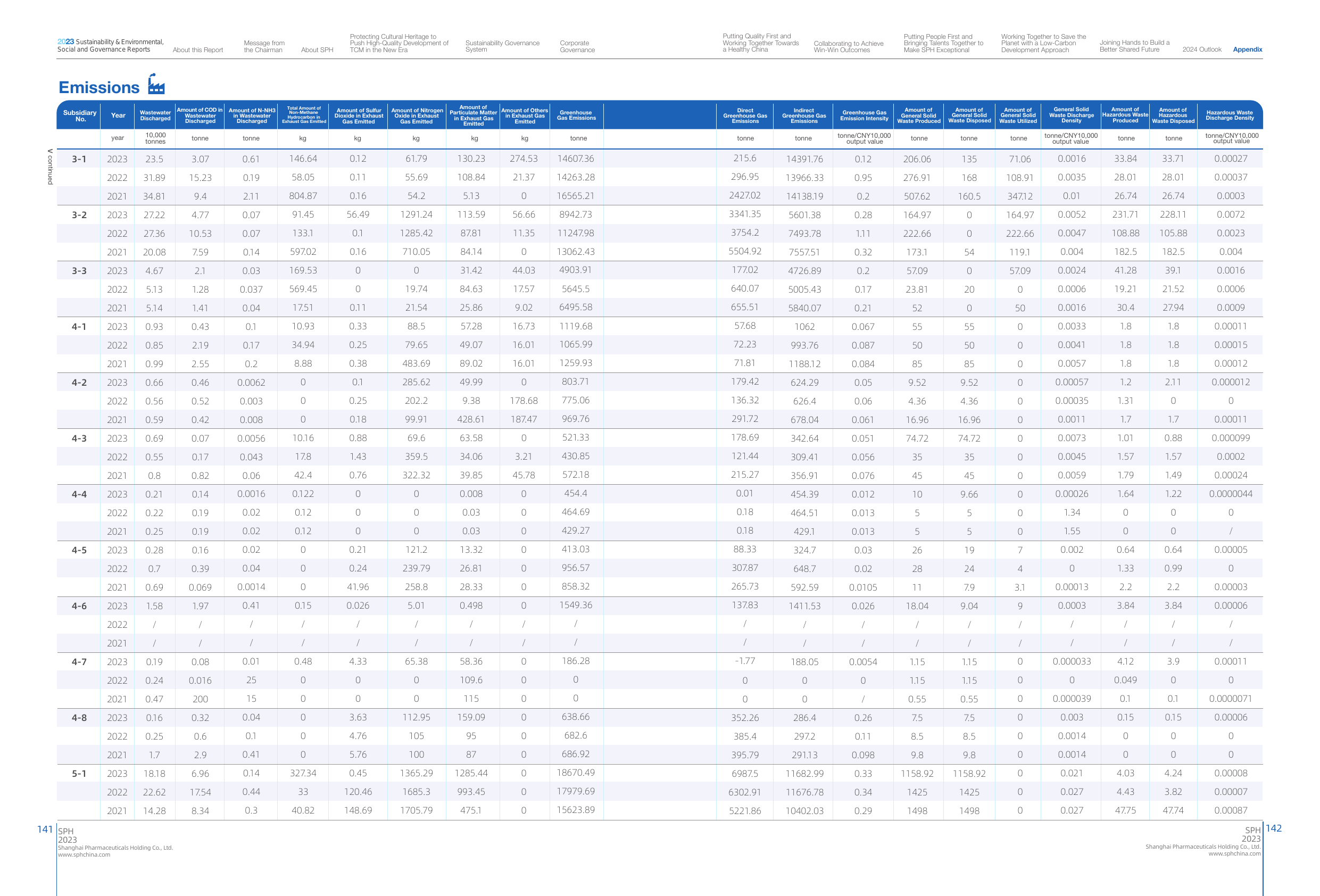Click www.sphchina.com link in right footer

(x=1234, y=853)
